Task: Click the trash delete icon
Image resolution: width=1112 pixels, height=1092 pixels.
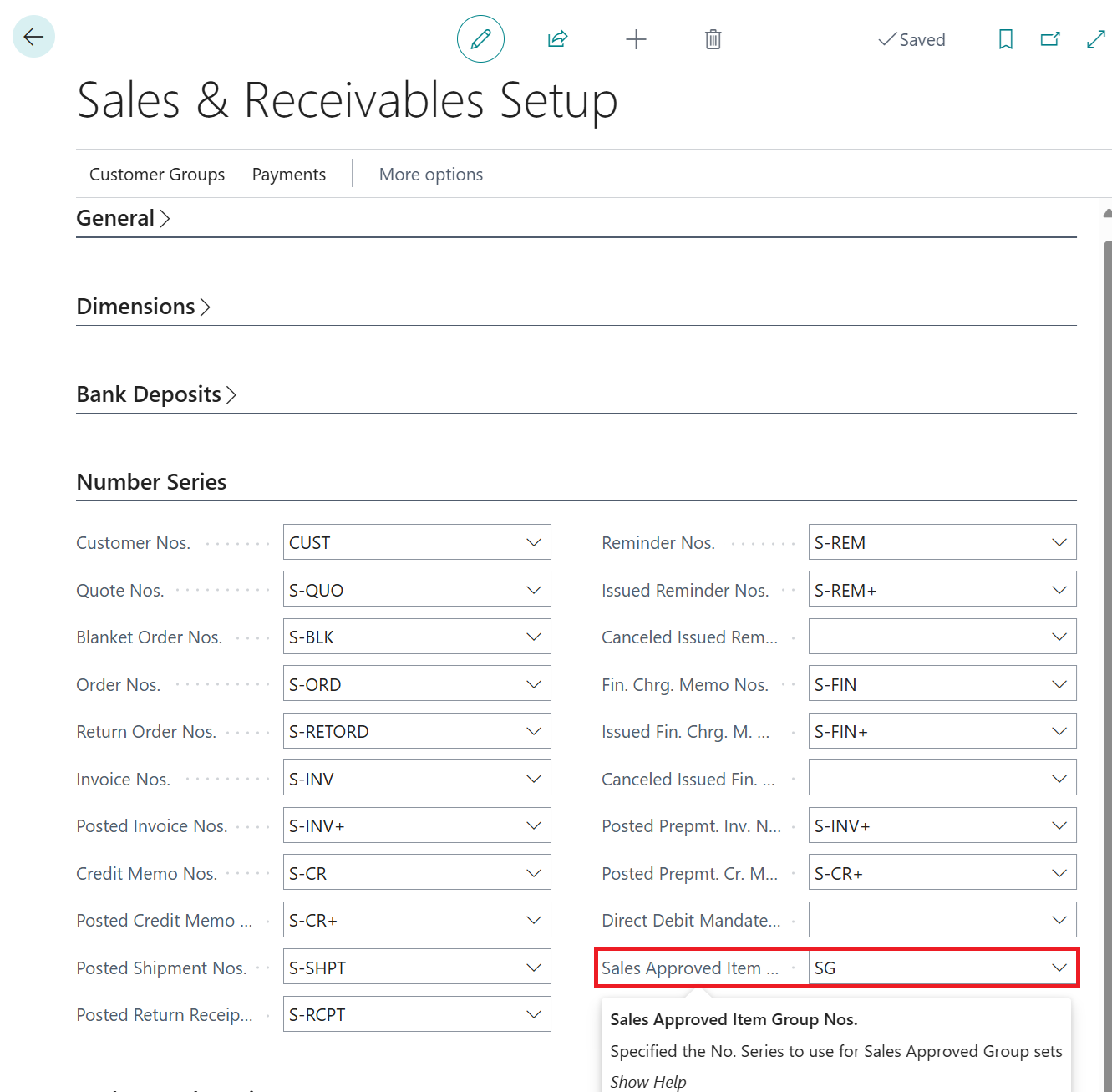Action: pos(713,39)
